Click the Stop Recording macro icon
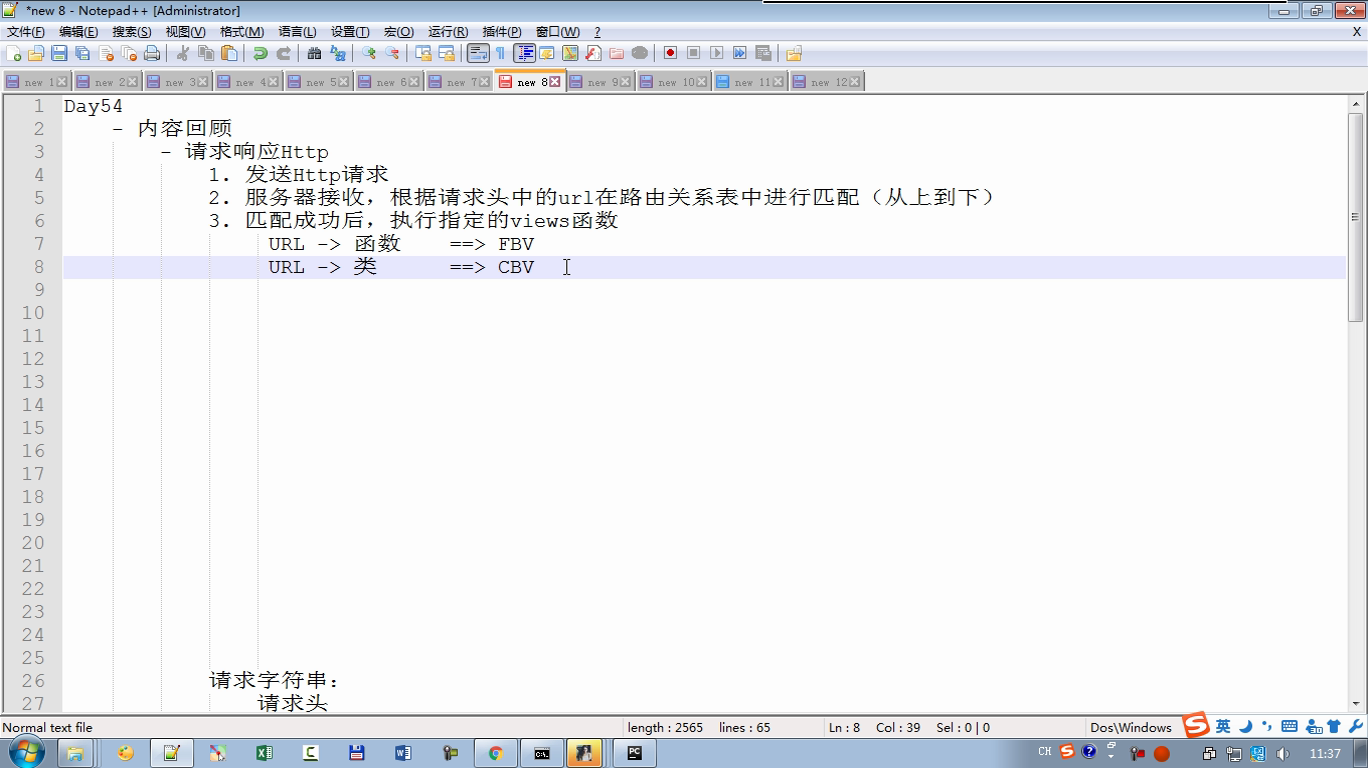This screenshot has height=768, width=1368. (x=693, y=53)
